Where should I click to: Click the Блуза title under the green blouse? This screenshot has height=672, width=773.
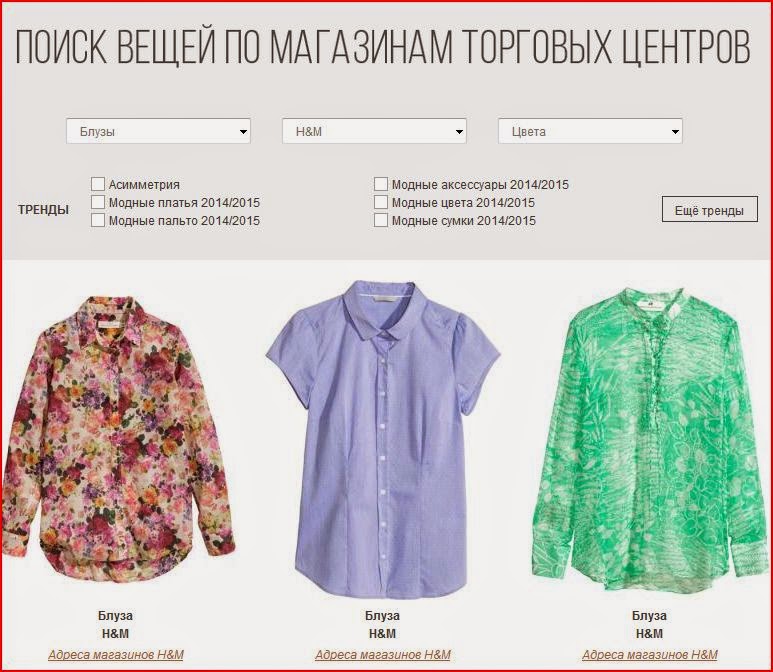[x=649, y=615]
